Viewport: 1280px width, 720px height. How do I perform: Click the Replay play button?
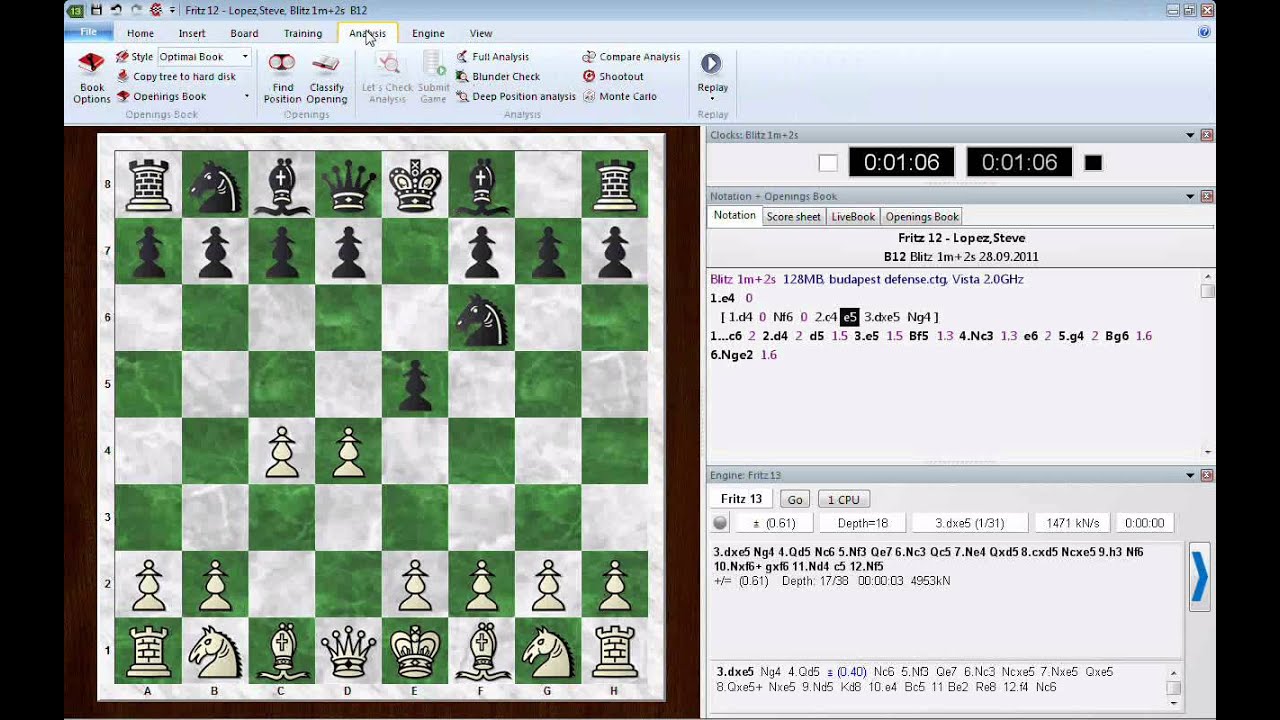coord(711,64)
